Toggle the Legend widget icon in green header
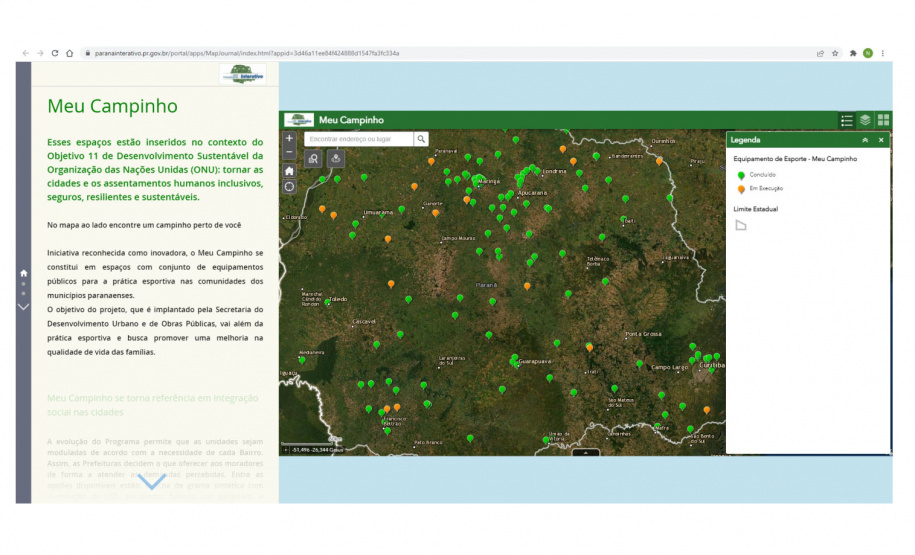915x555 pixels. click(x=847, y=120)
